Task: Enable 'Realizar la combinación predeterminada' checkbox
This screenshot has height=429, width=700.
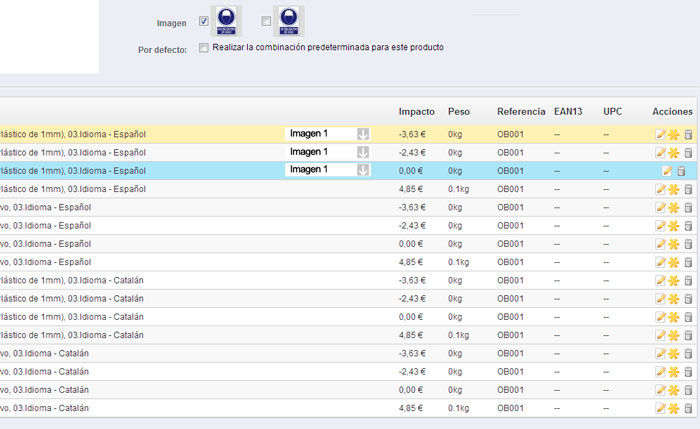Action: point(204,48)
